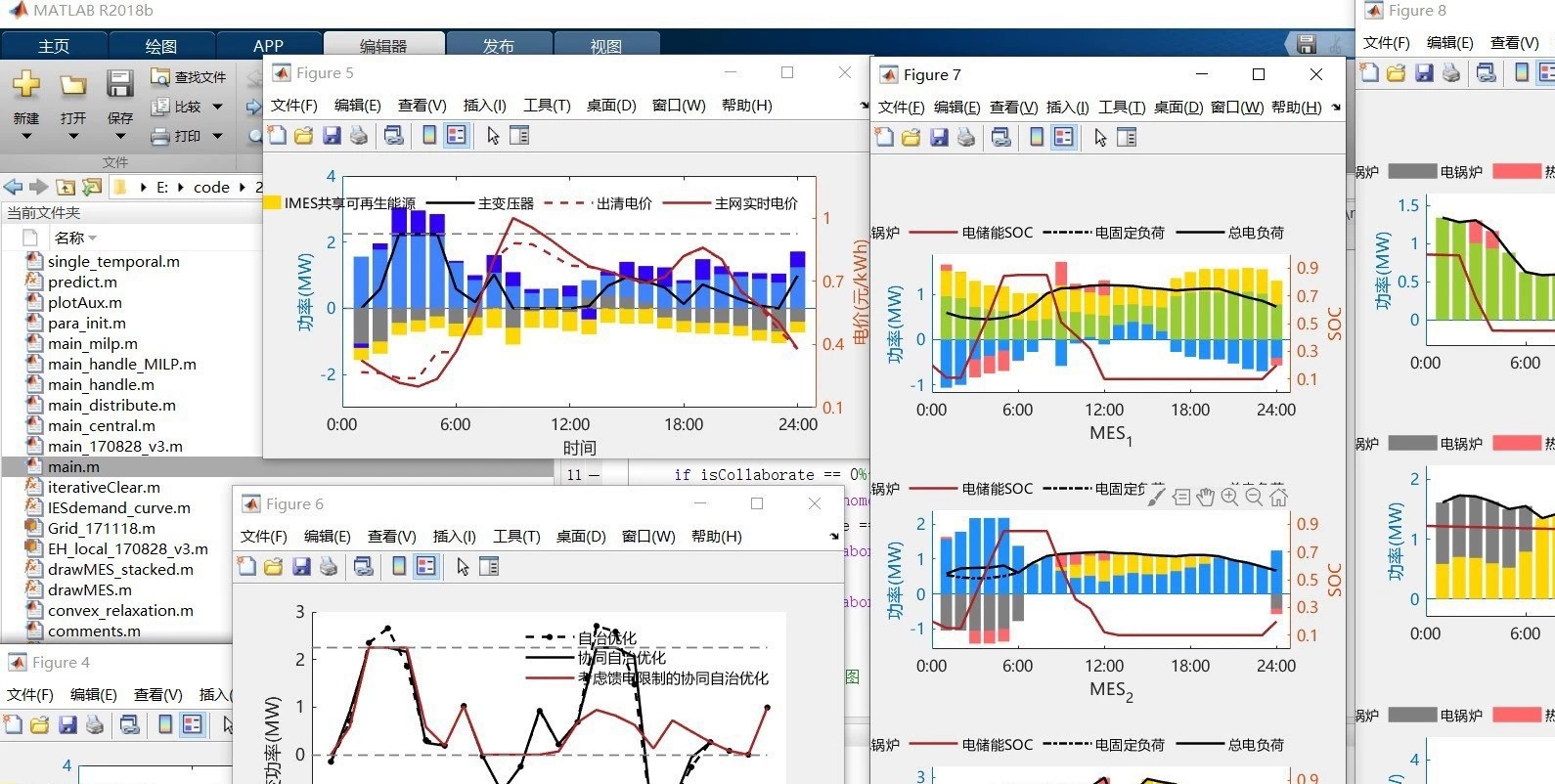Open the dropdown arrow under 新建
This screenshot has height=784, width=1555.
coord(26,136)
